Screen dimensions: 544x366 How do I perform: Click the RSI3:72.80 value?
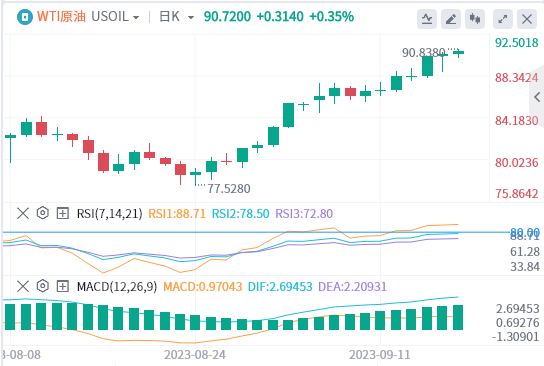point(304,214)
